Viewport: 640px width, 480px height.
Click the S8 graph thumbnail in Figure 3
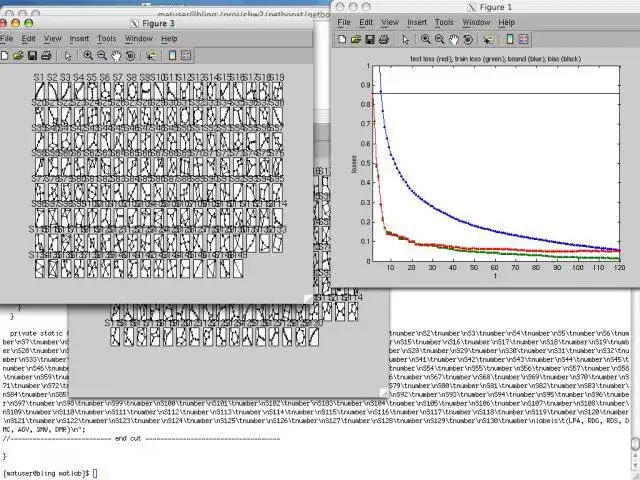click(132, 91)
